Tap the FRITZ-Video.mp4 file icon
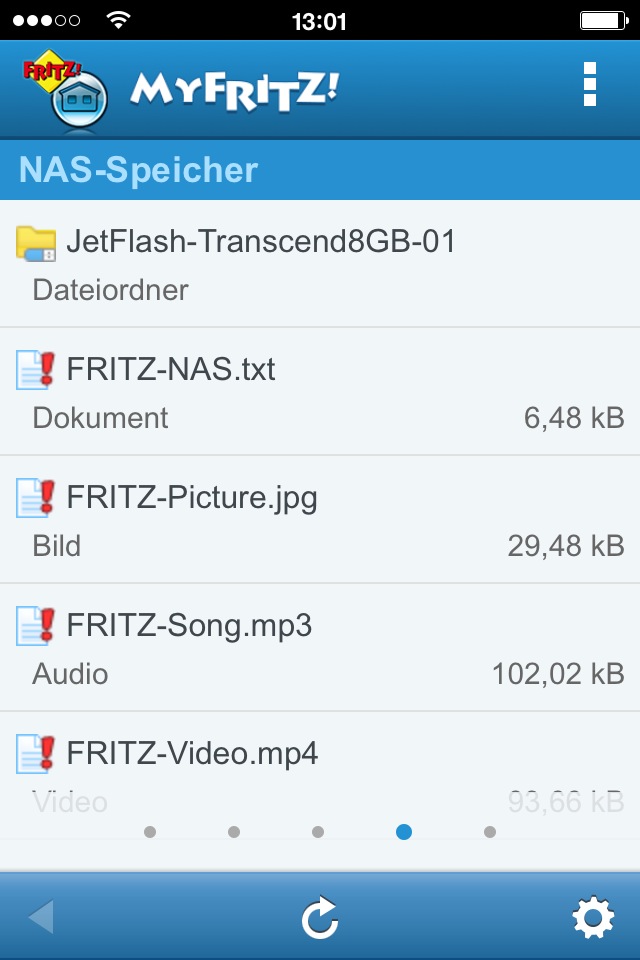 [36, 754]
